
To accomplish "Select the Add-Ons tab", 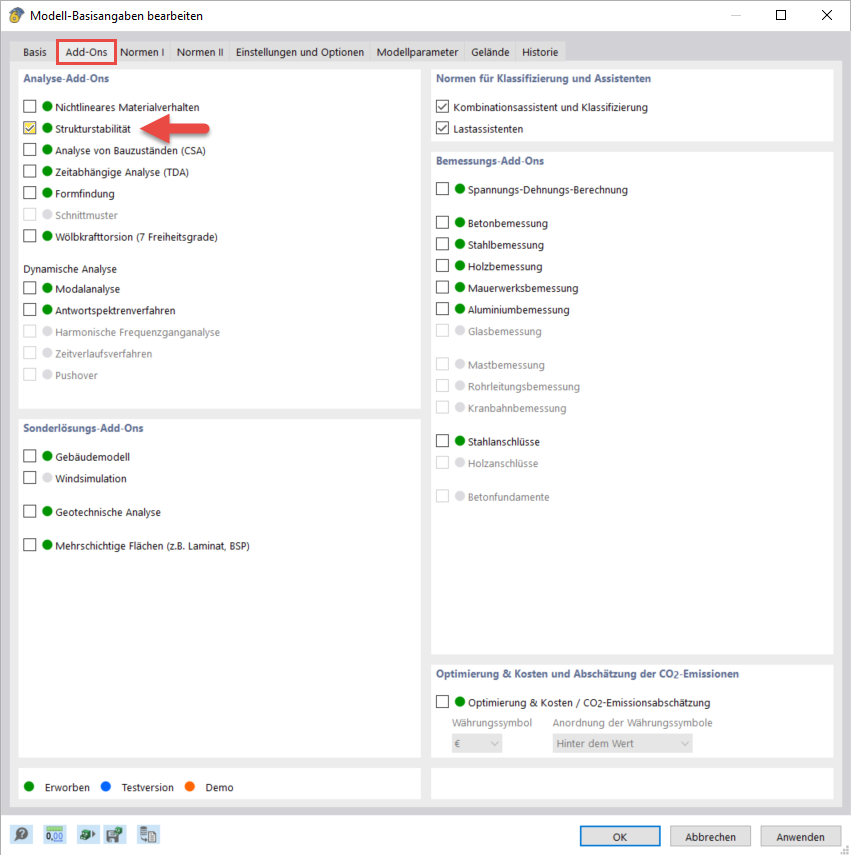I will 86,52.
